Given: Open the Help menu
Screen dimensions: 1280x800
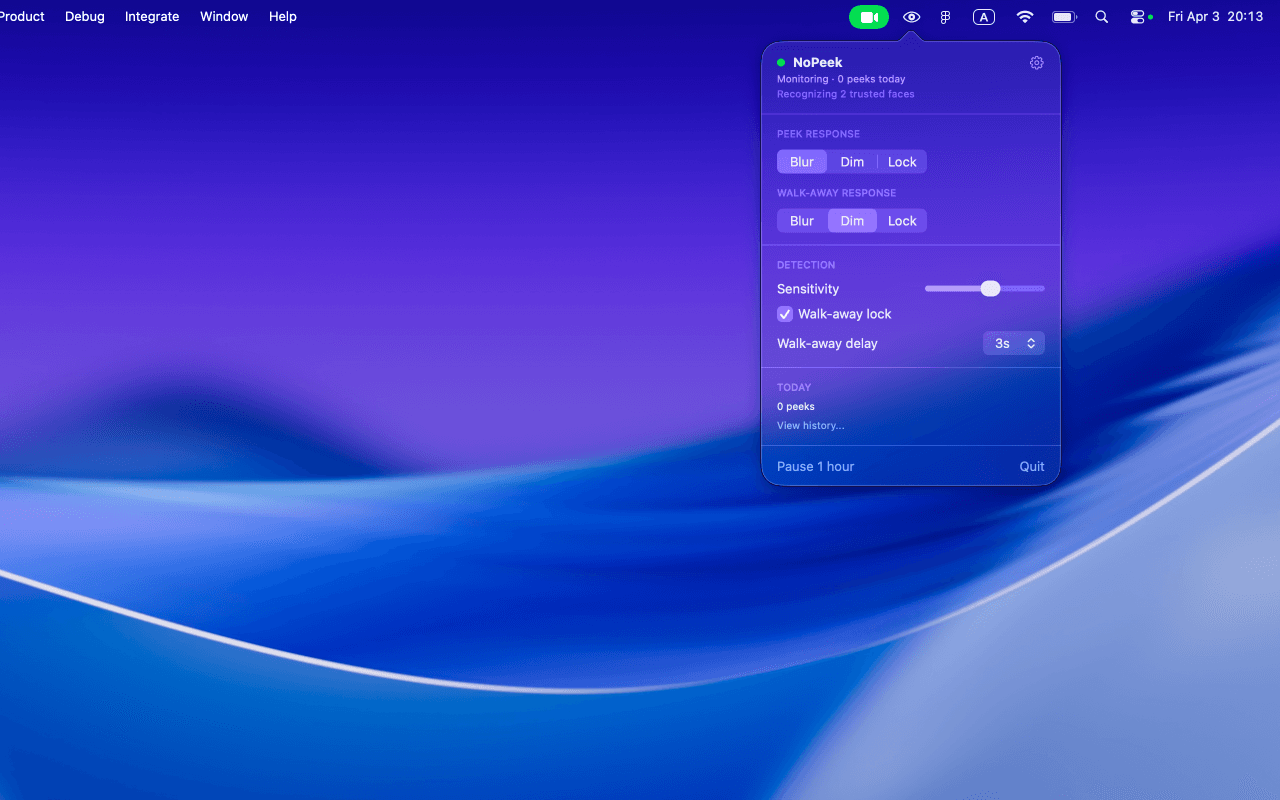Looking at the screenshot, I should click(x=282, y=16).
